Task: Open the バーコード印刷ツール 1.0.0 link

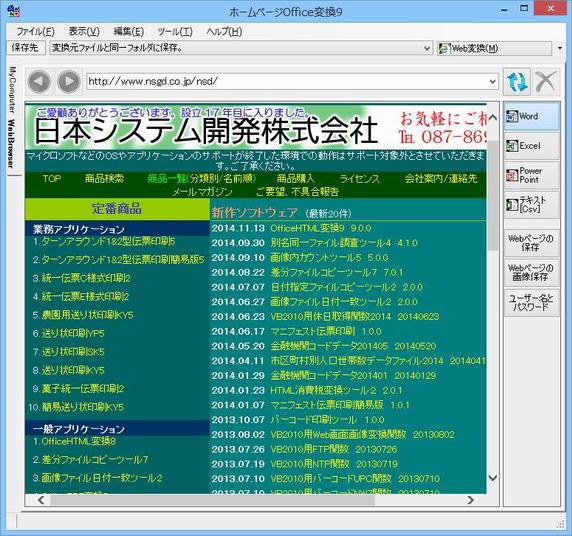Action: click(x=327, y=420)
